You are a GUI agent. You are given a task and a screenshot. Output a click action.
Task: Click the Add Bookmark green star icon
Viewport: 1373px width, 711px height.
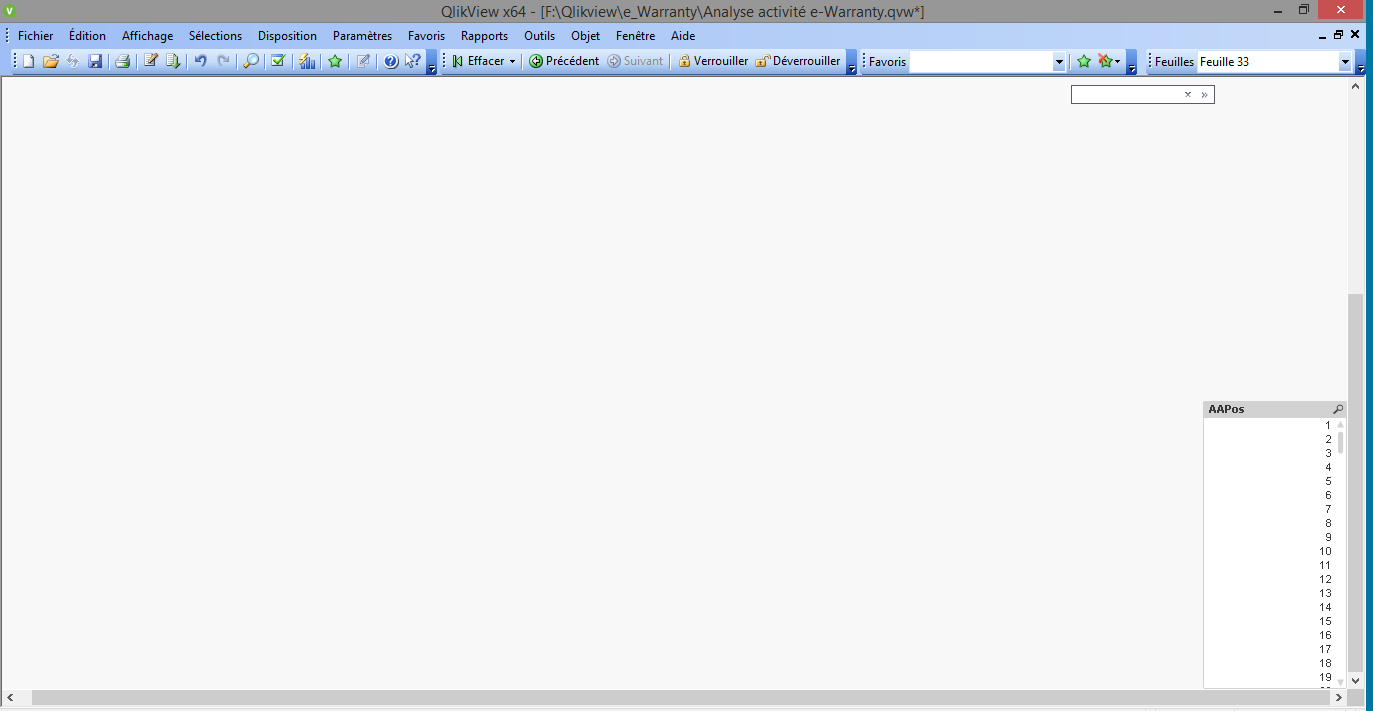[x=335, y=61]
